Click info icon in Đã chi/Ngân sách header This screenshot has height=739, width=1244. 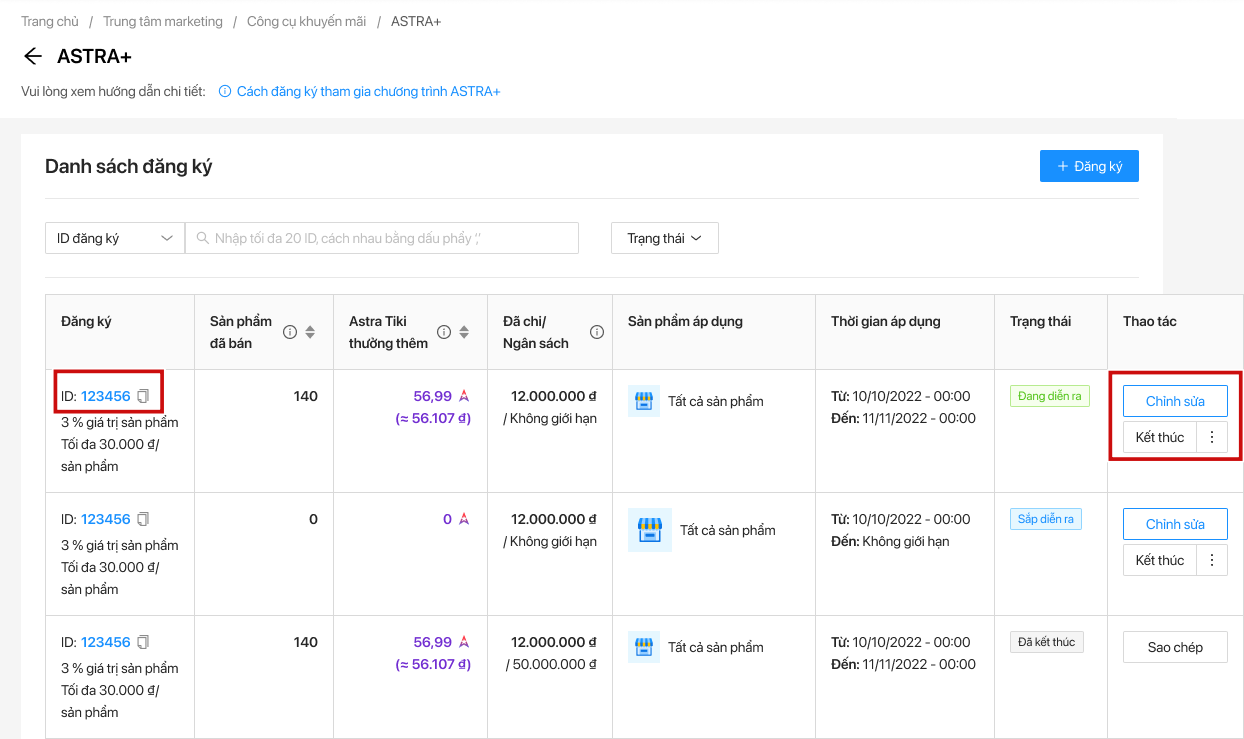point(597,332)
